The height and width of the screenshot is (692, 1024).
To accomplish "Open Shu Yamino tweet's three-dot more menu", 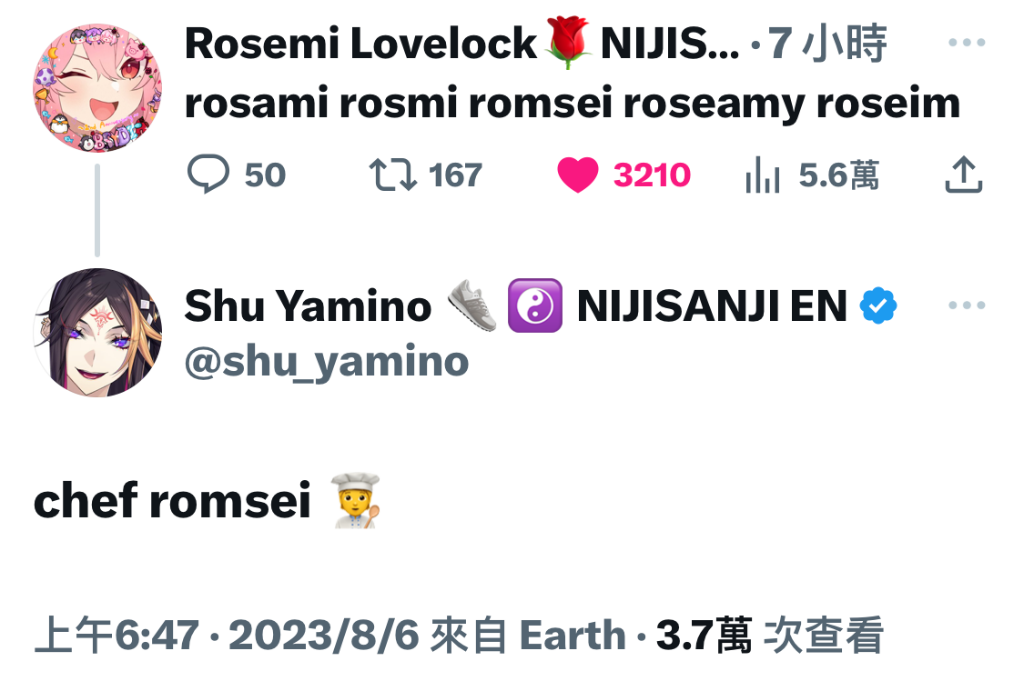I will click(x=967, y=305).
